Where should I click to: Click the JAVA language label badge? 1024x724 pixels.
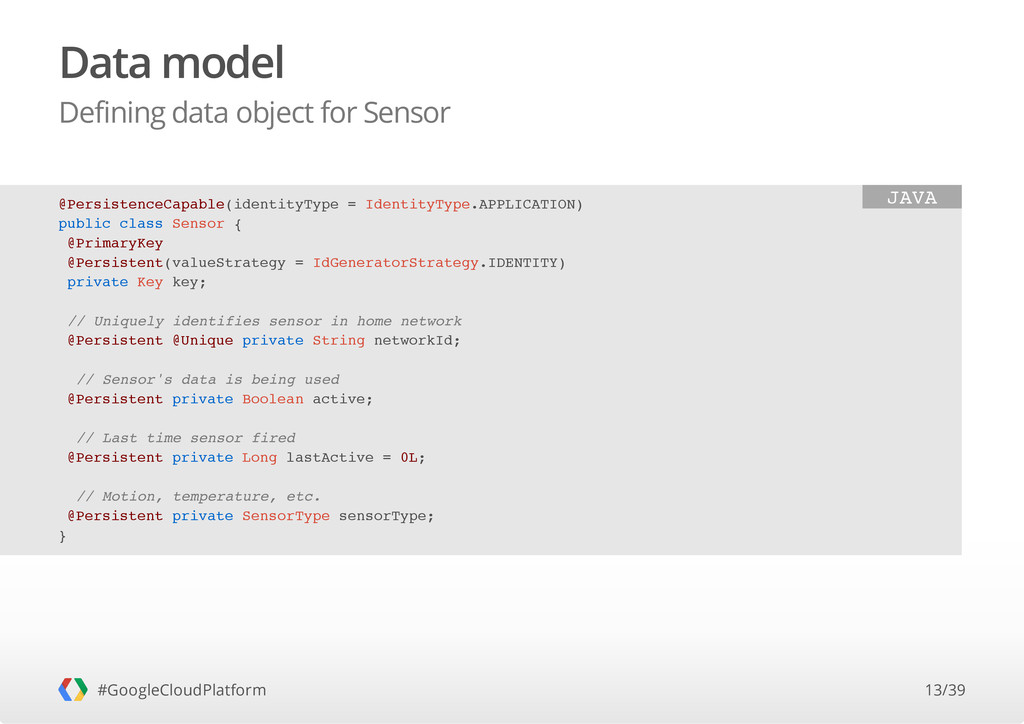(912, 197)
